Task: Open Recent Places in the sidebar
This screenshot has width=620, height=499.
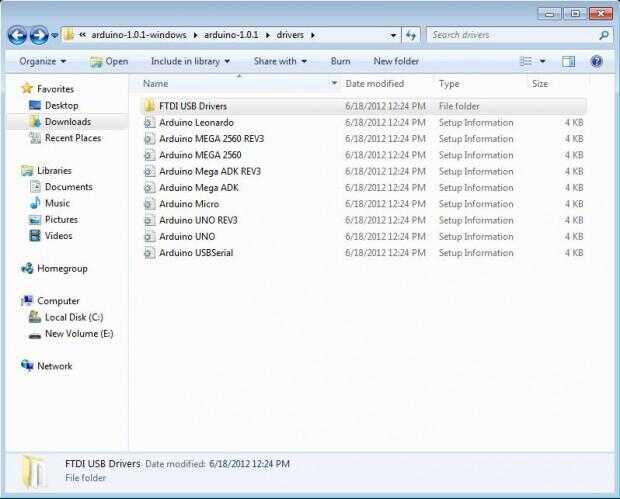Action: [73, 138]
